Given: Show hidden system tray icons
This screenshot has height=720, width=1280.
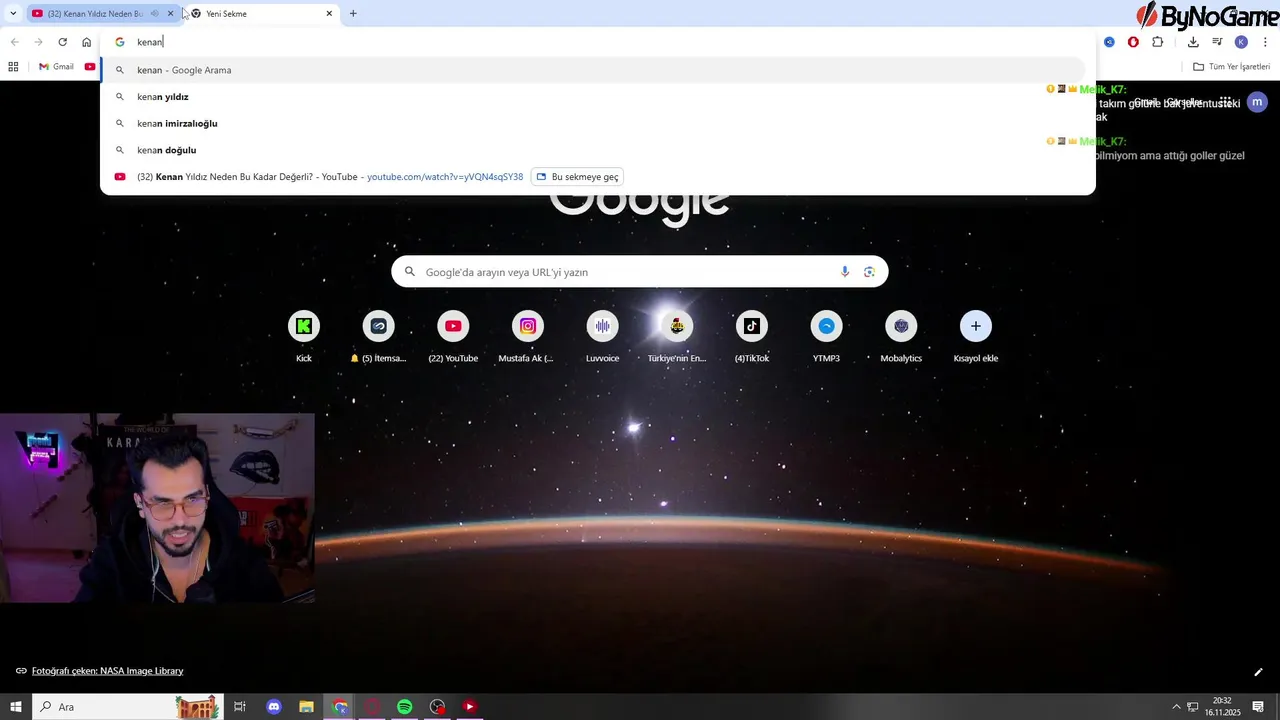Looking at the screenshot, I should click(1176, 707).
